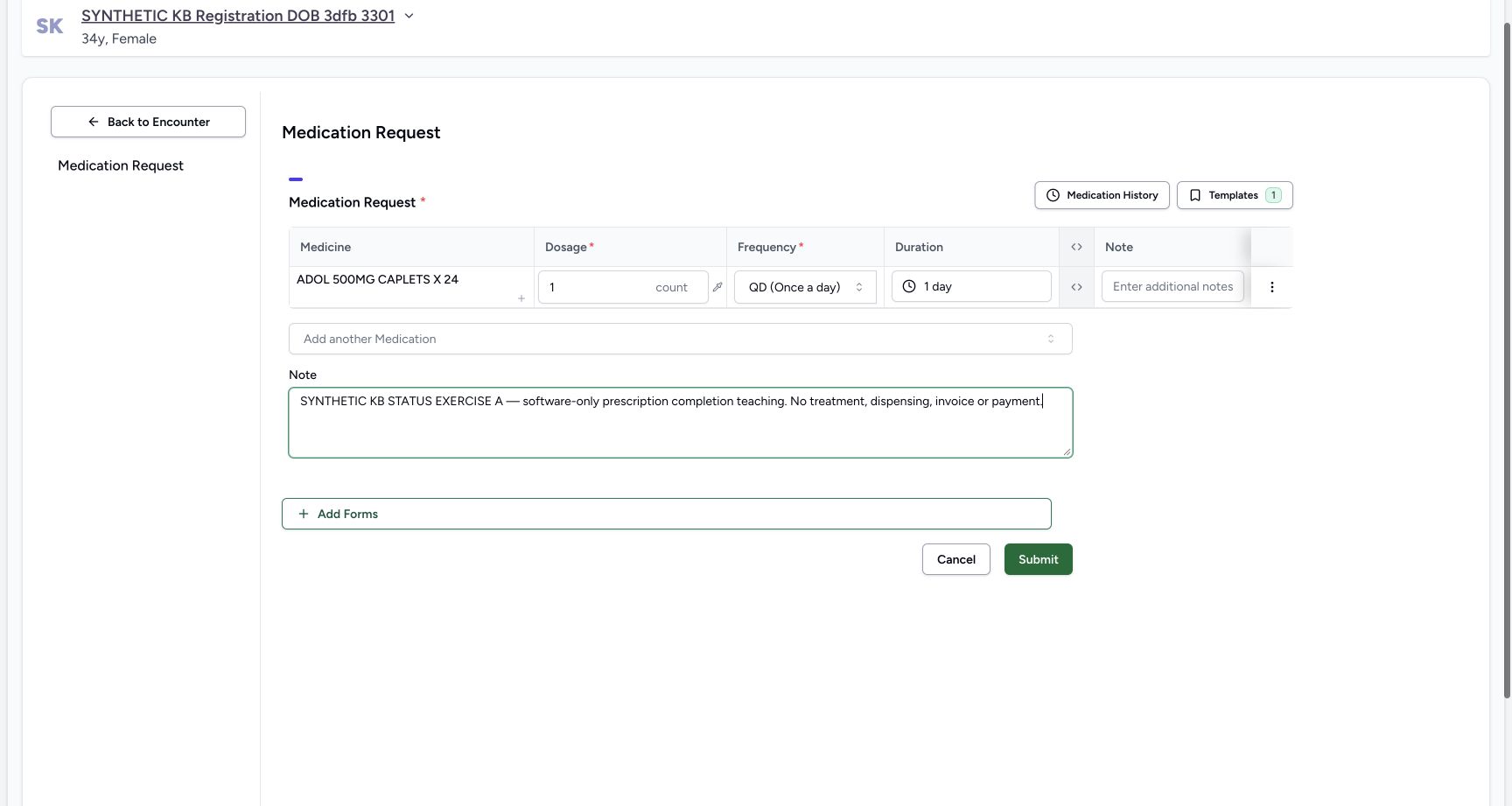Viewport: 1512px width, 806px height.
Task: Toggle column expand icon in table header
Action: 1076,247
